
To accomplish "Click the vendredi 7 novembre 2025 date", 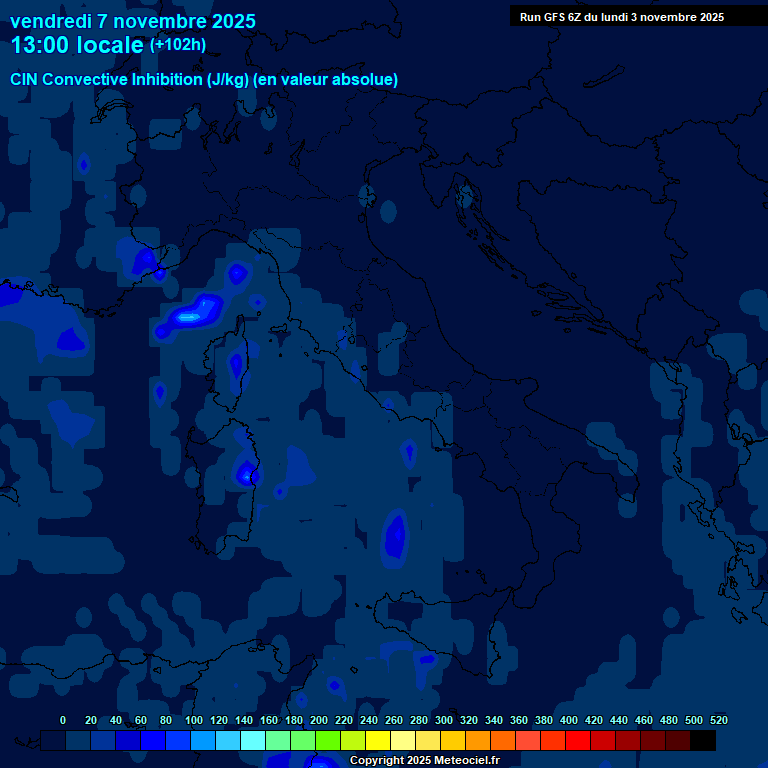I will click(x=133, y=21).
